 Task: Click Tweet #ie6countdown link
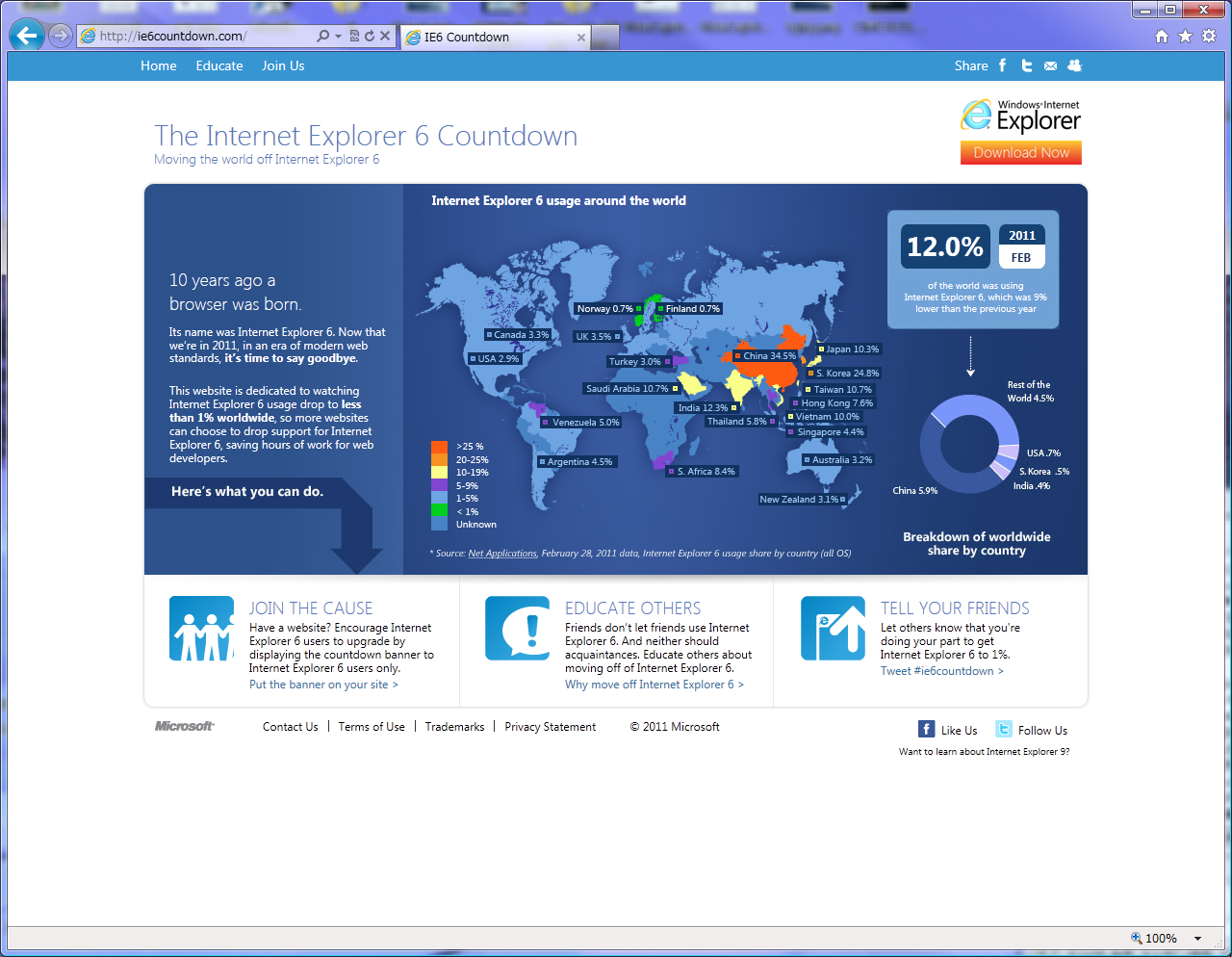pos(942,671)
